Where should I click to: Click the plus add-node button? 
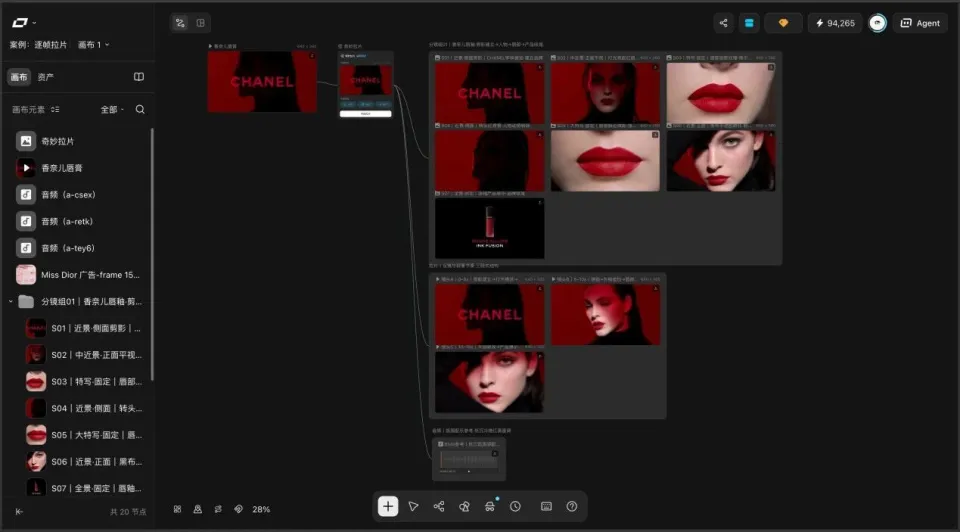[x=388, y=506]
